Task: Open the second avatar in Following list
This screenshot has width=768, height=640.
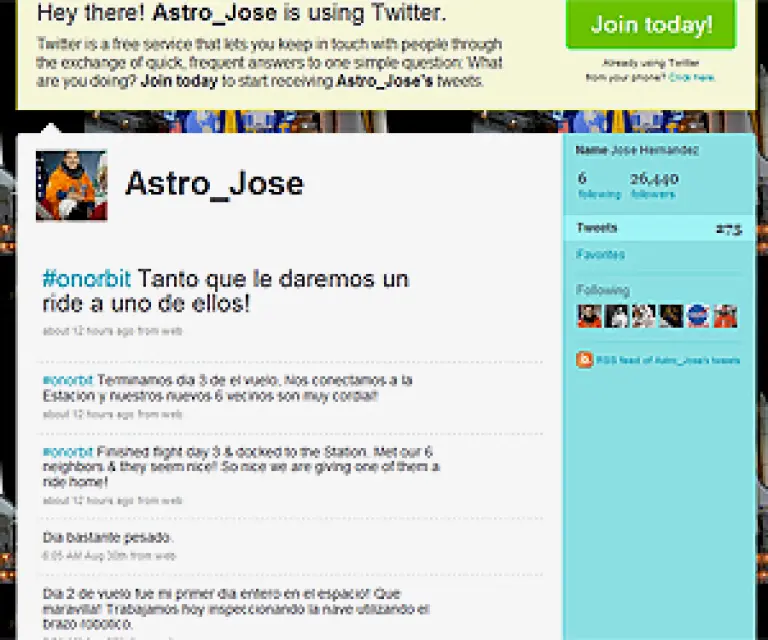Action: coord(617,316)
